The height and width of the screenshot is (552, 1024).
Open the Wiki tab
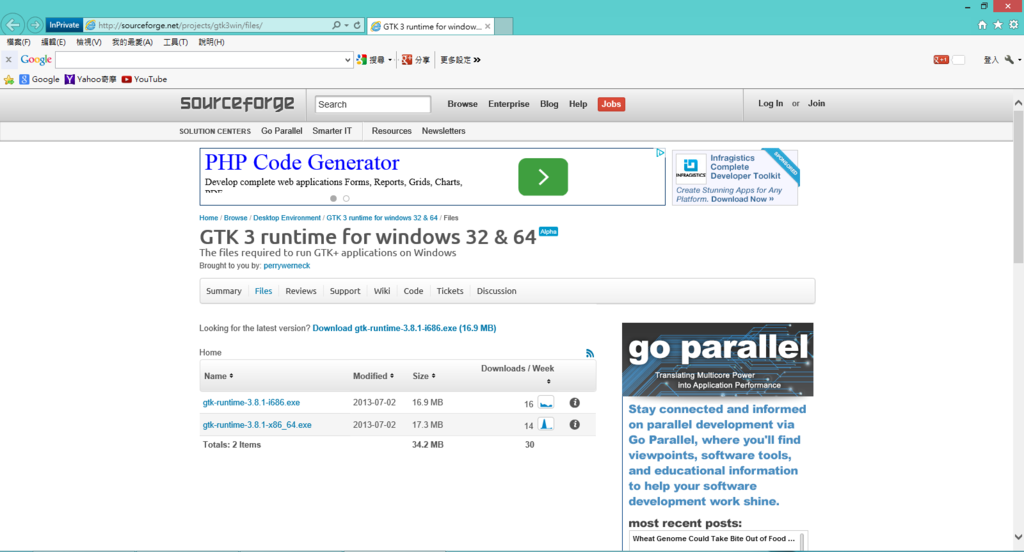tap(382, 291)
